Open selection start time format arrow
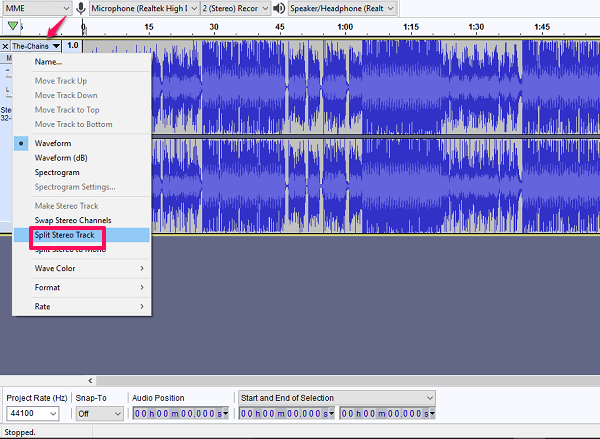Viewport: 600px width, 439px height. [332, 413]
